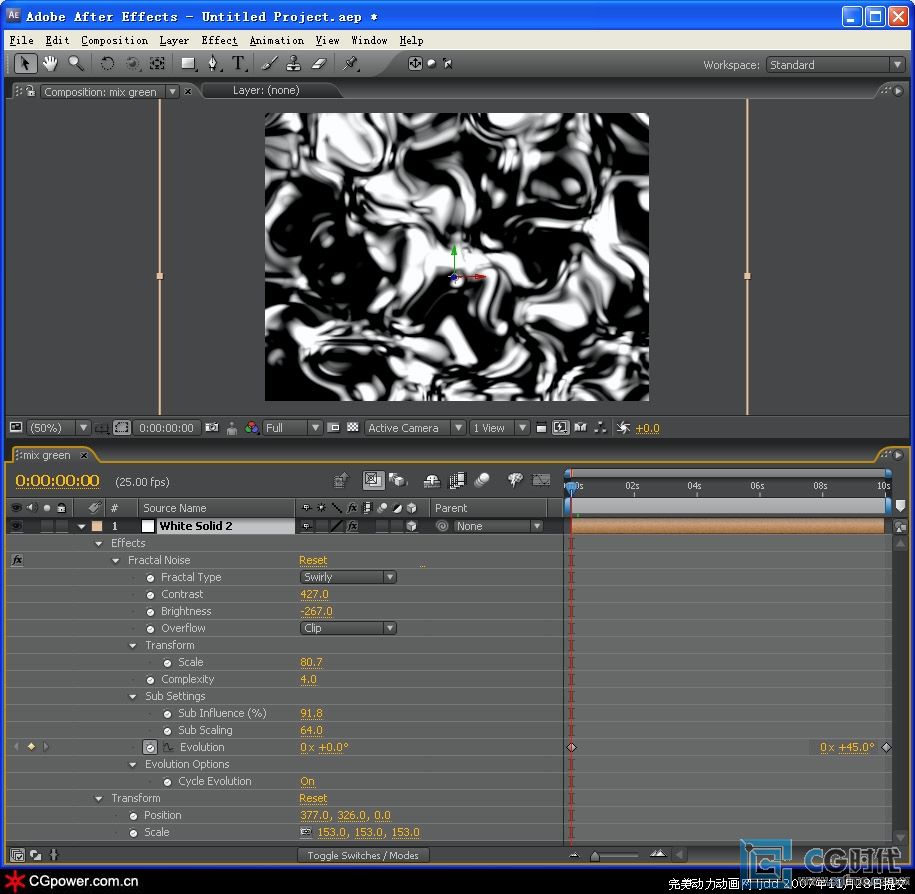Image resolution: width=915 pixels, height=894 pixels.
Task: Select the Hand tool
Action: (50, 64)
